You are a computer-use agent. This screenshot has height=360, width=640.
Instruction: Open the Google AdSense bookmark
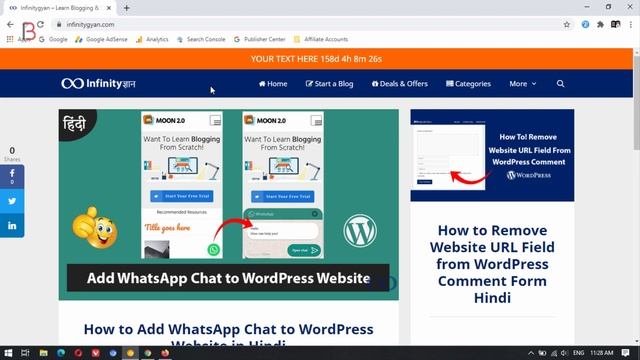click(101, 39)
